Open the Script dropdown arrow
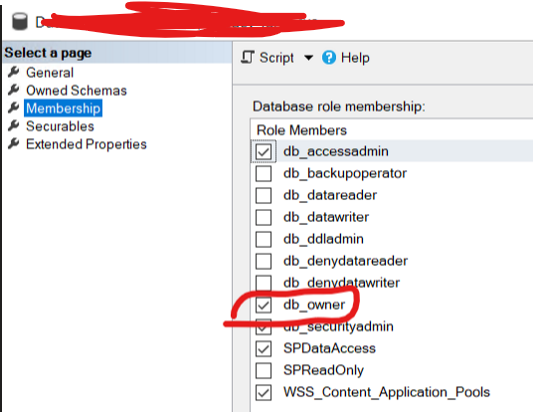This screenshot has height=412, width=533. pyautogui.click(x=308, y=58)
